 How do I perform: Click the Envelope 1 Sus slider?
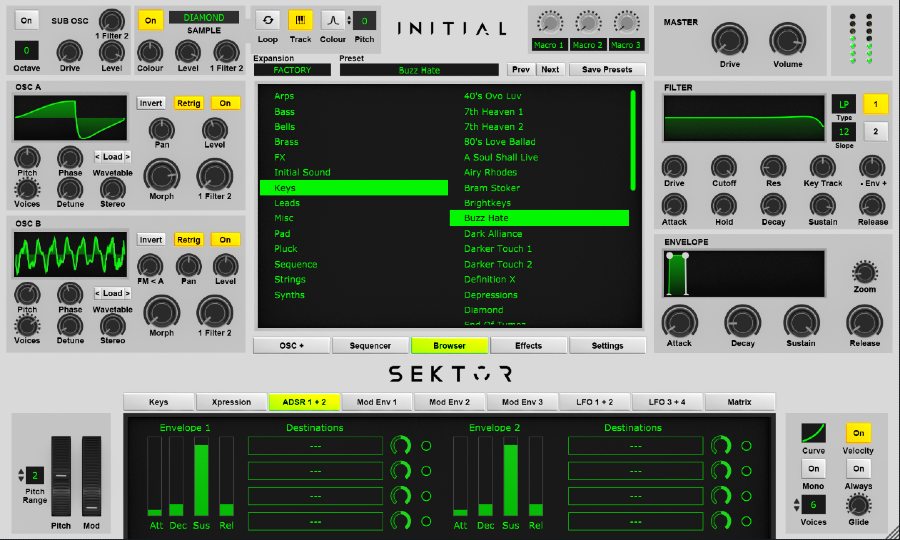tap(201, 478)
